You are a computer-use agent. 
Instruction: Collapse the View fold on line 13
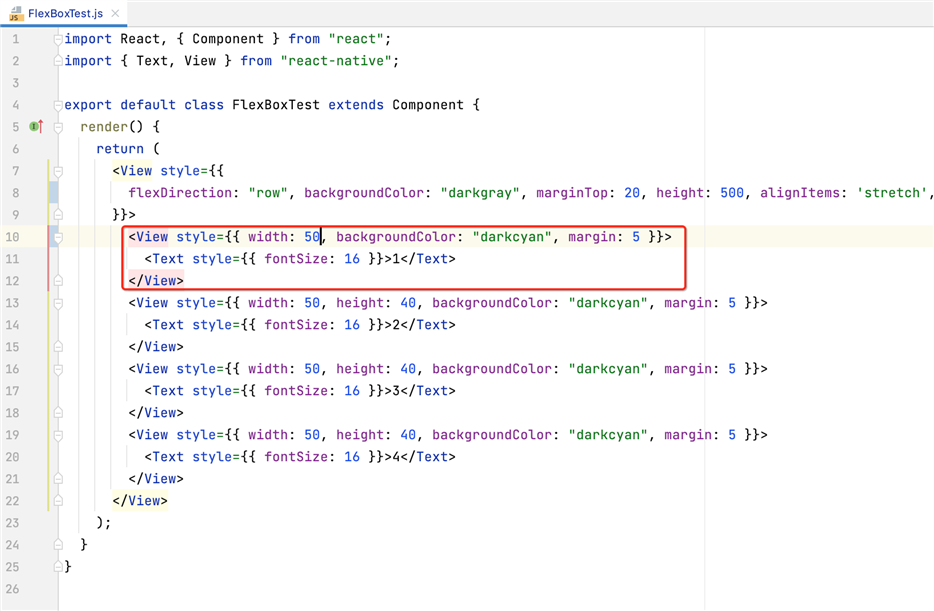[x=58, y=303]
